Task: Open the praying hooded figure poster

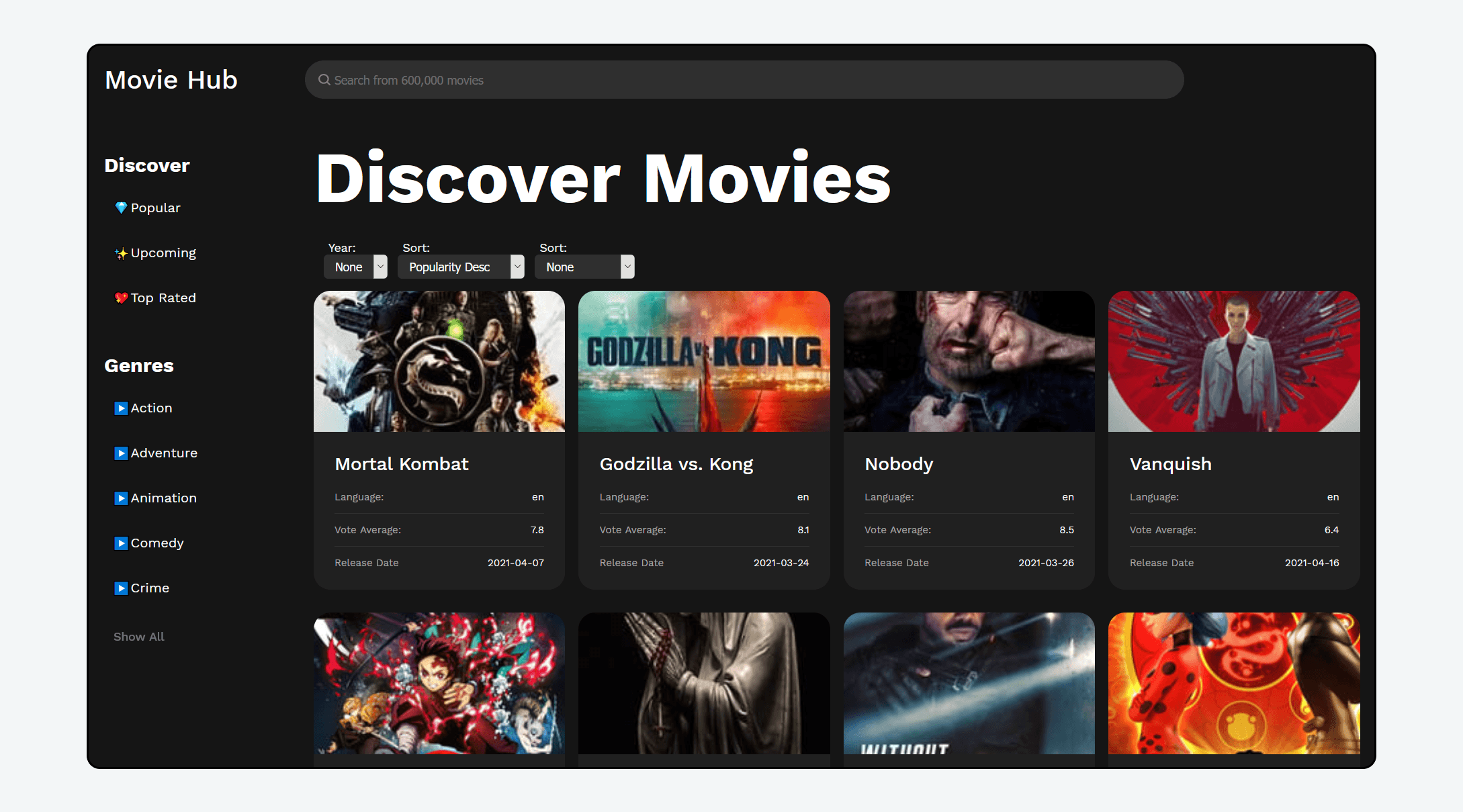Action: pos(704,683)
